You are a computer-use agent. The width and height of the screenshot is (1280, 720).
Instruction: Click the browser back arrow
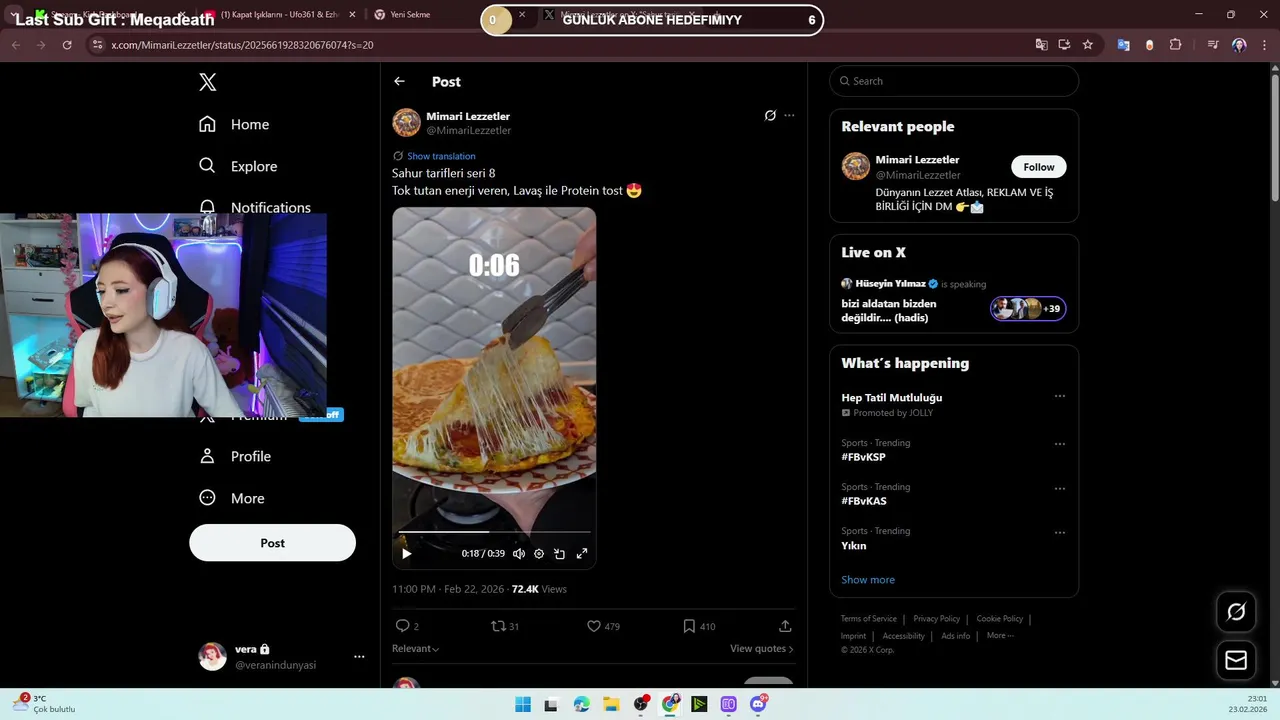(16, 45)
